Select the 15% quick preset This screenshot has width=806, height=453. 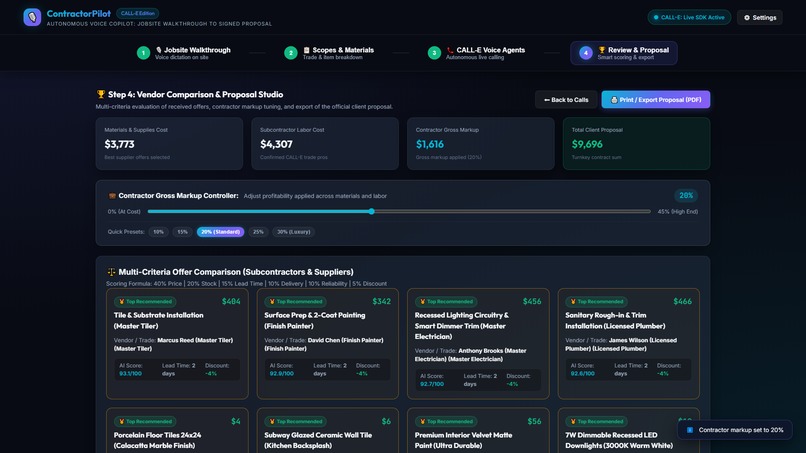pyautogui.click(x=182, y=232)
